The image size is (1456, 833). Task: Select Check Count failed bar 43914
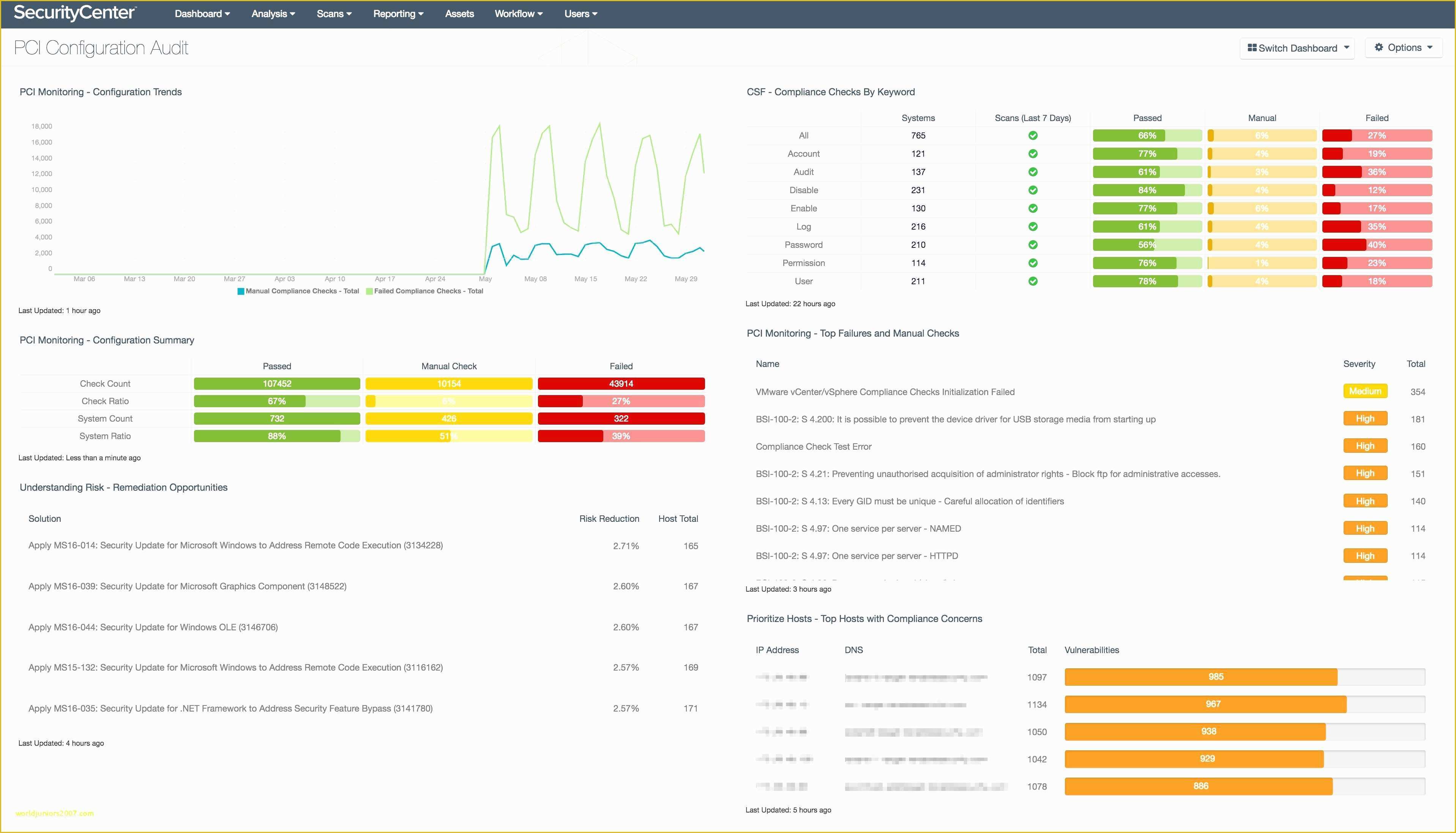point(621,384)
